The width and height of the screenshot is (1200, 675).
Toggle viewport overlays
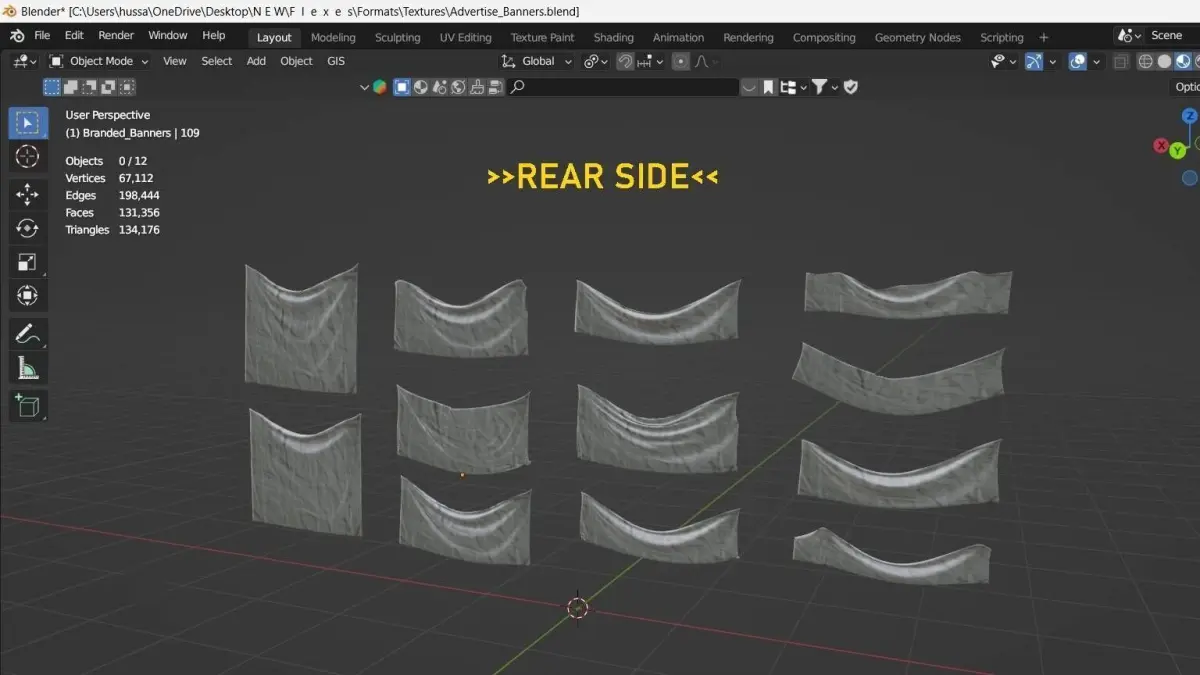[1077, 61]
